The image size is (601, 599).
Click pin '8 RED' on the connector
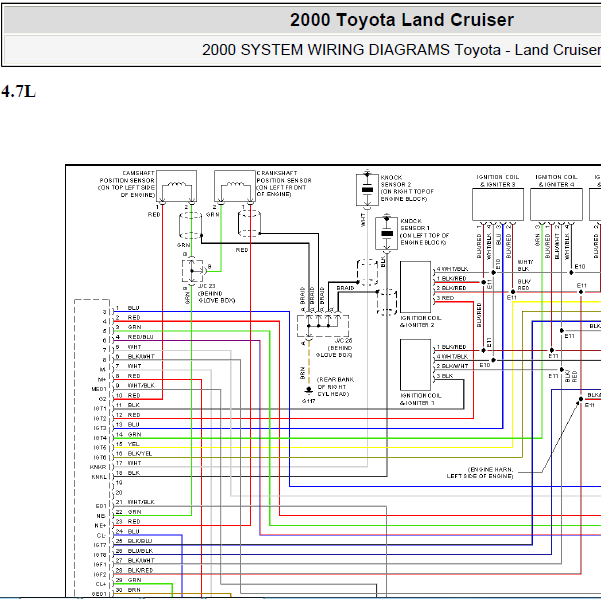click(128, 376)
